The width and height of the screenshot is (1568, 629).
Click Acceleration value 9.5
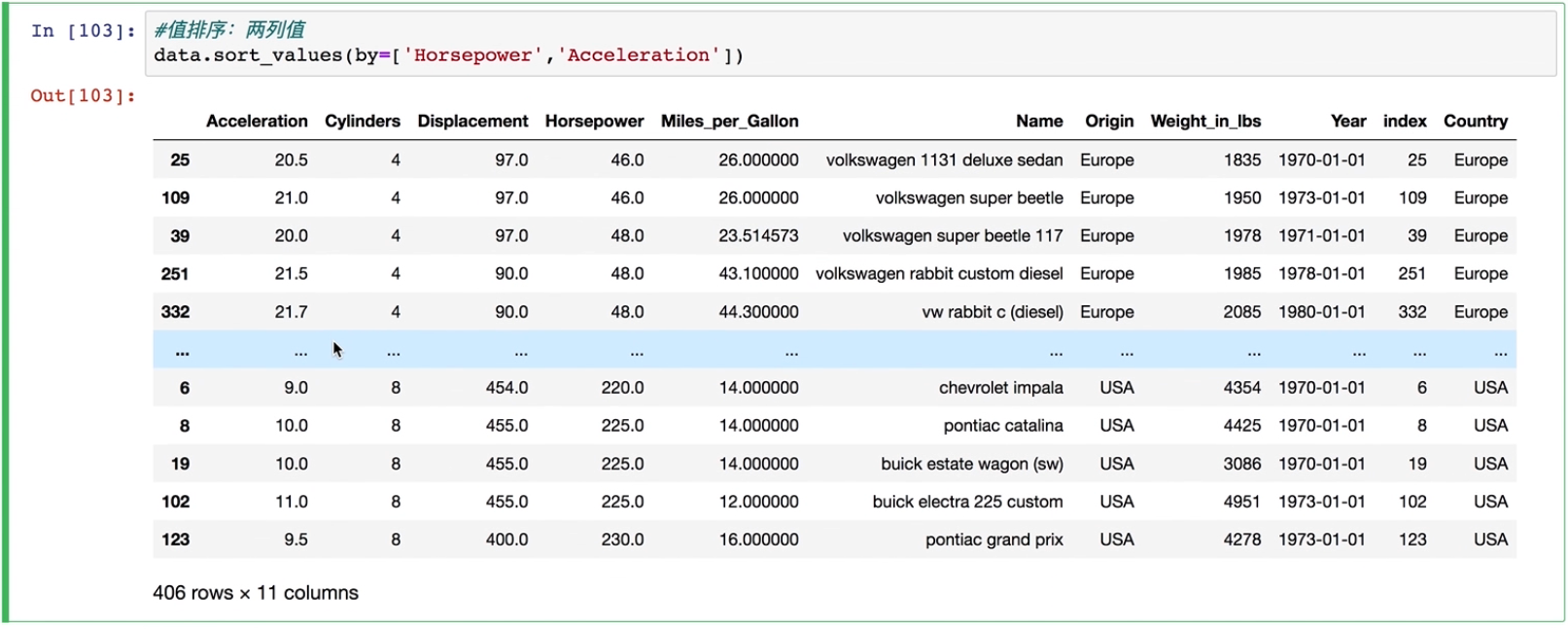click(296, 540)
